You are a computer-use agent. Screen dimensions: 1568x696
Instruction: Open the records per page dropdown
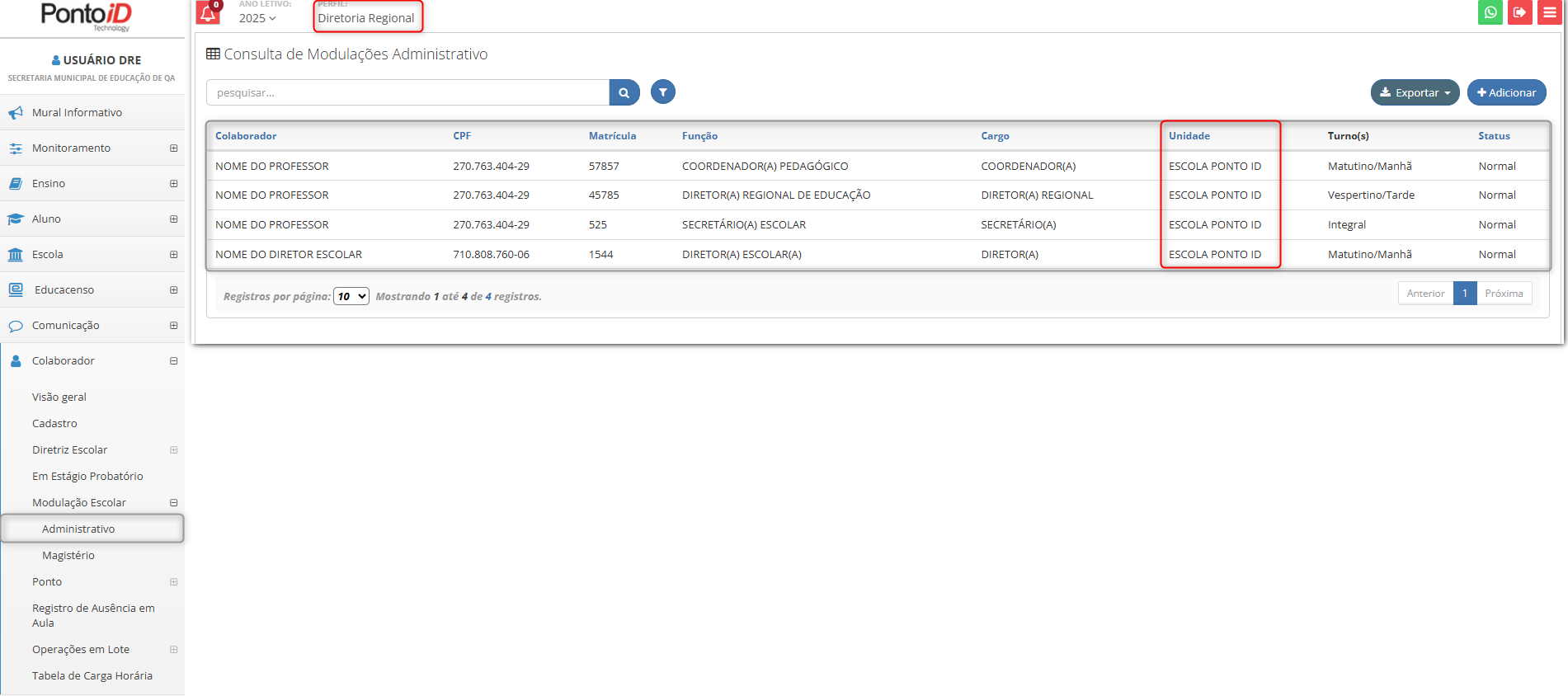[x=351, y=296]
